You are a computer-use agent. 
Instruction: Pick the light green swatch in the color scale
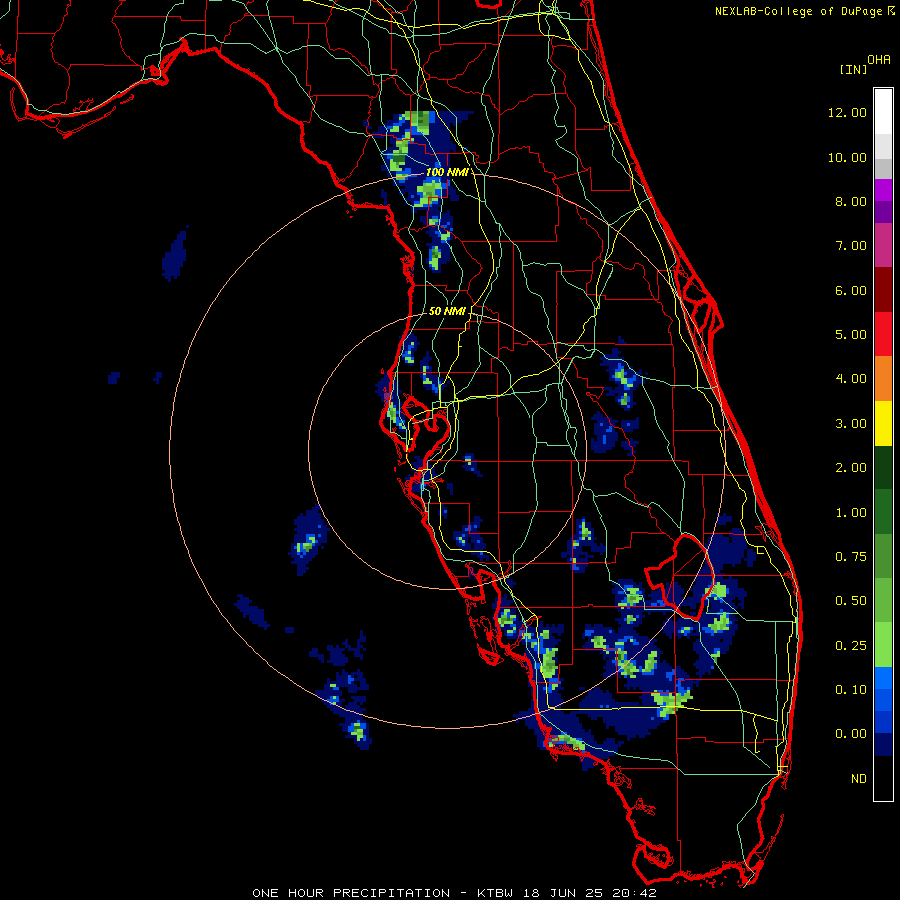pos(883,645)
